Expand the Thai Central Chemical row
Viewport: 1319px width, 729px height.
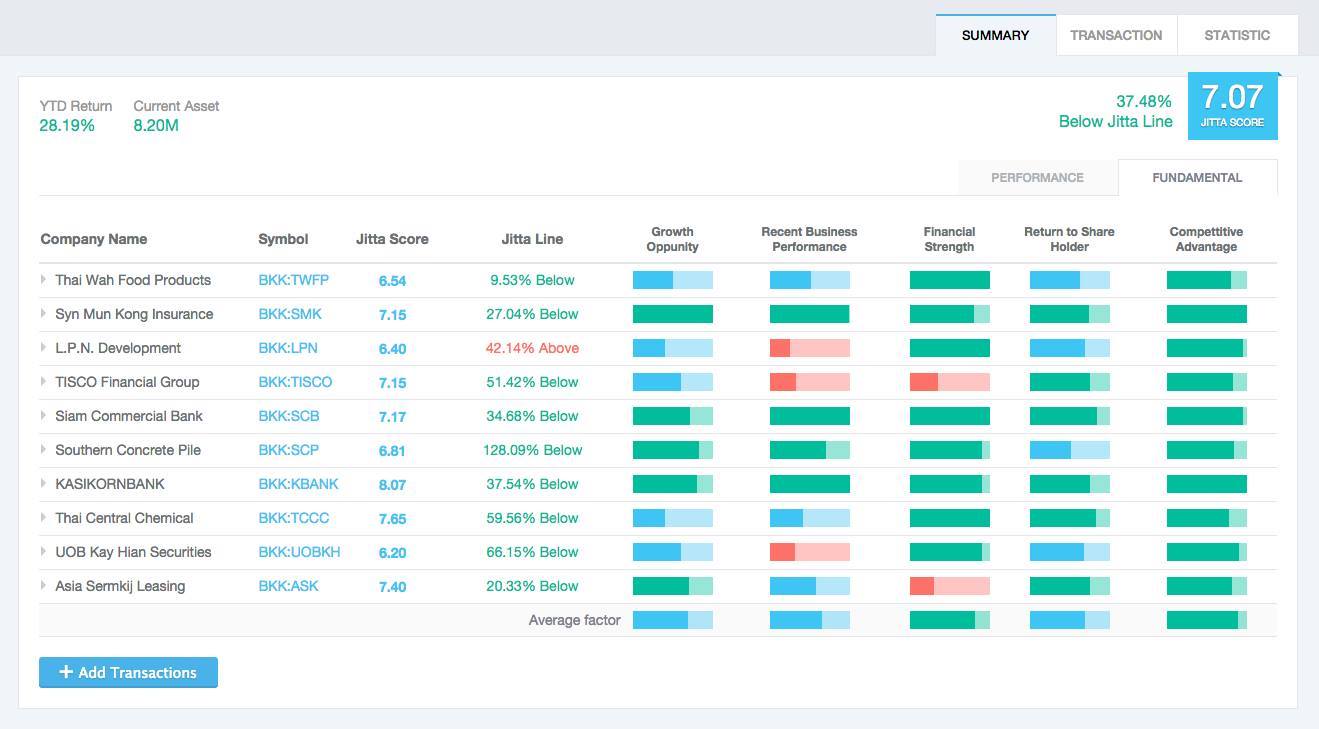44,518
